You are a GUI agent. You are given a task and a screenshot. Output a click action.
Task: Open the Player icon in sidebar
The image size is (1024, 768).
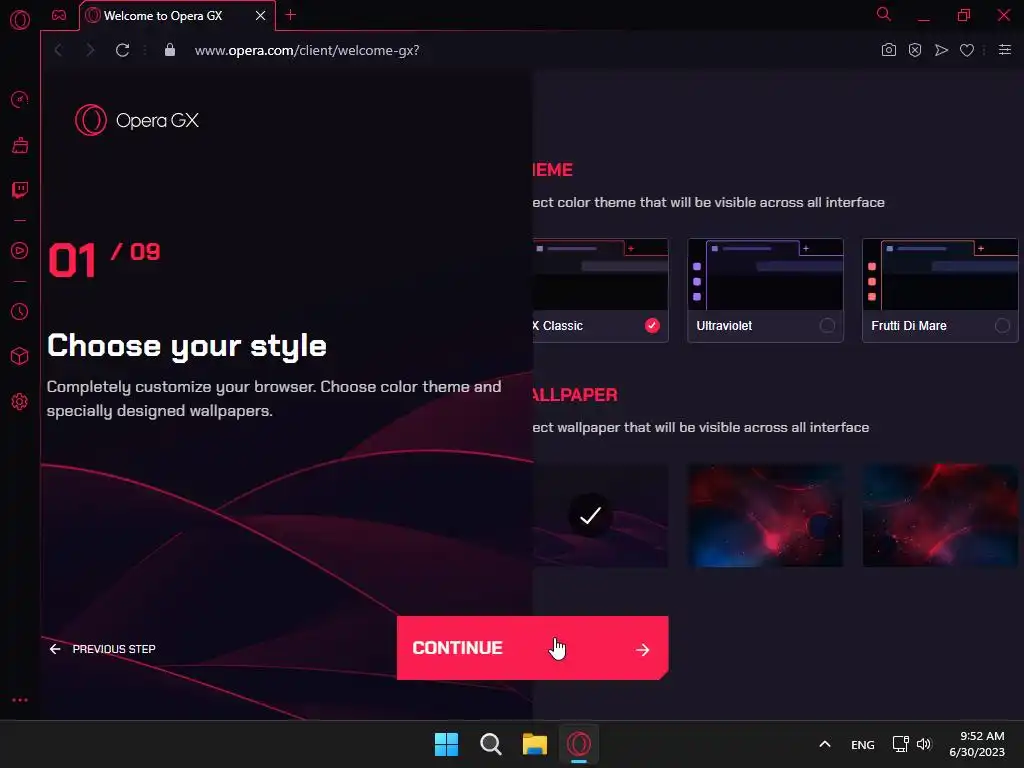[20, 251]
